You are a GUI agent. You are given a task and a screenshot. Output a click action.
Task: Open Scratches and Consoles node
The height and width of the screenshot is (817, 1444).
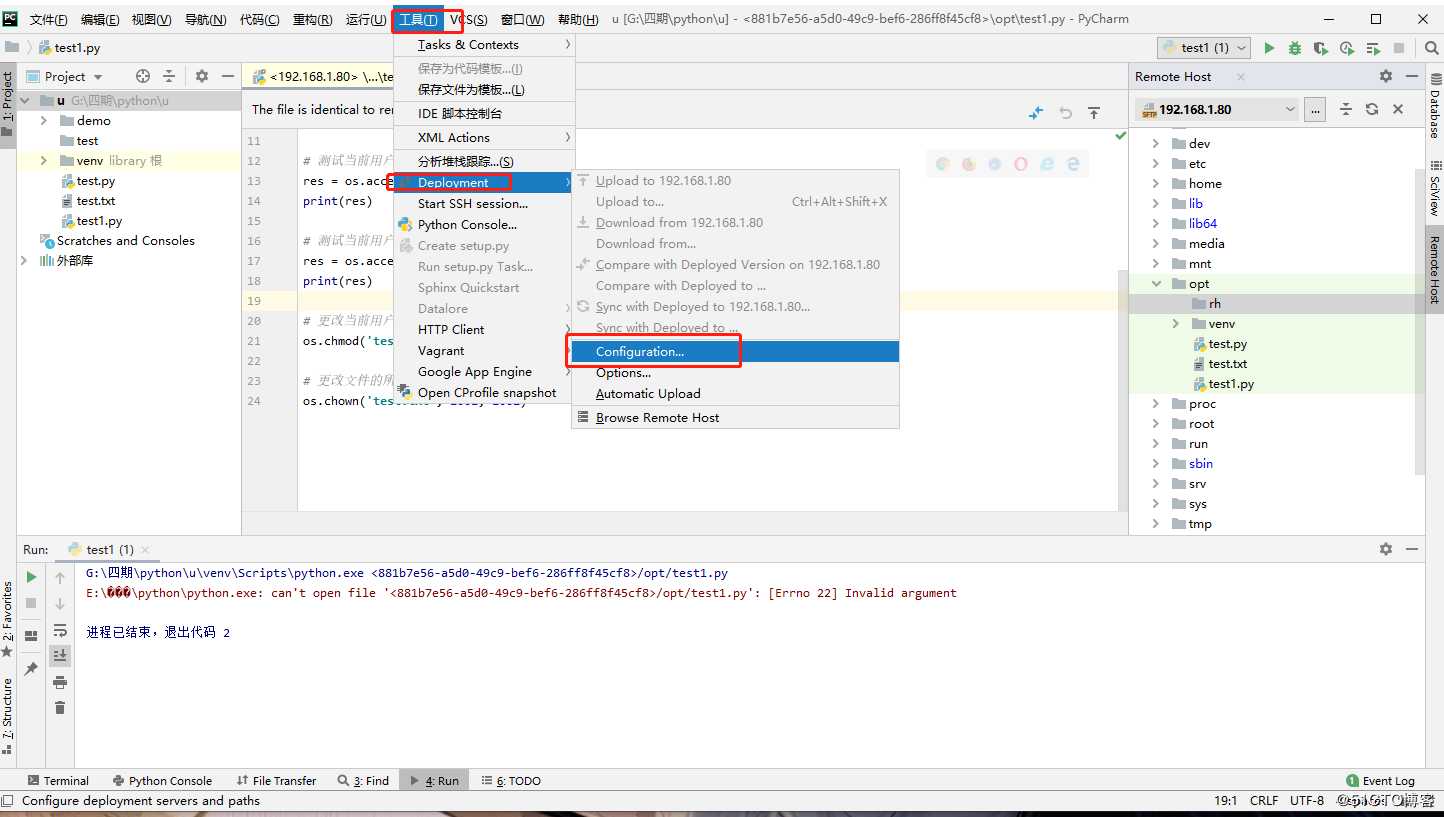[117, 241]
